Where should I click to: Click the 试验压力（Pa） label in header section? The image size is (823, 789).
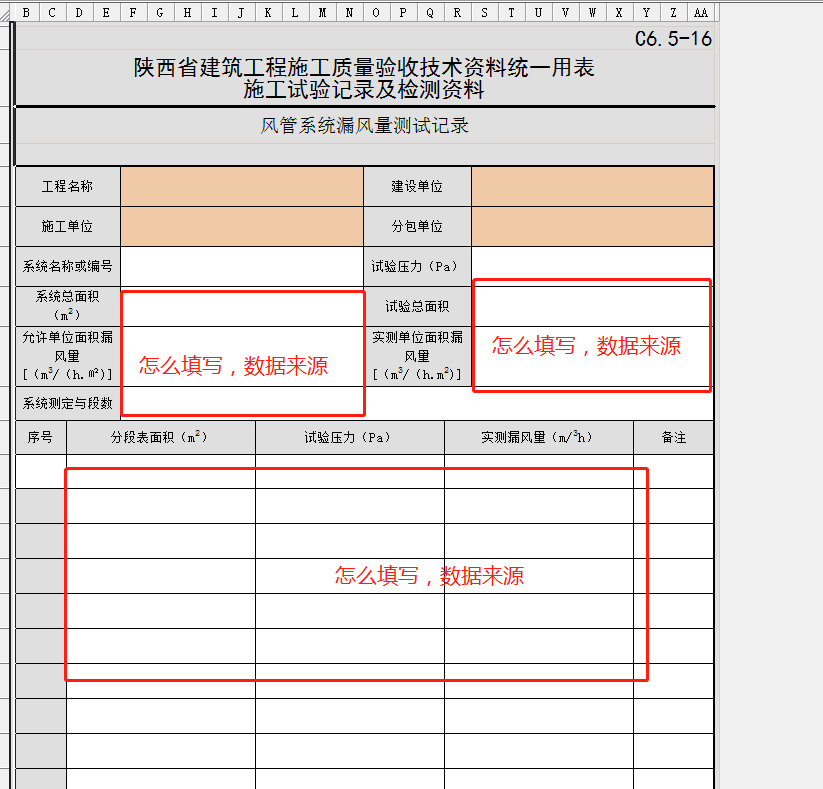click(x=417, y=267)
